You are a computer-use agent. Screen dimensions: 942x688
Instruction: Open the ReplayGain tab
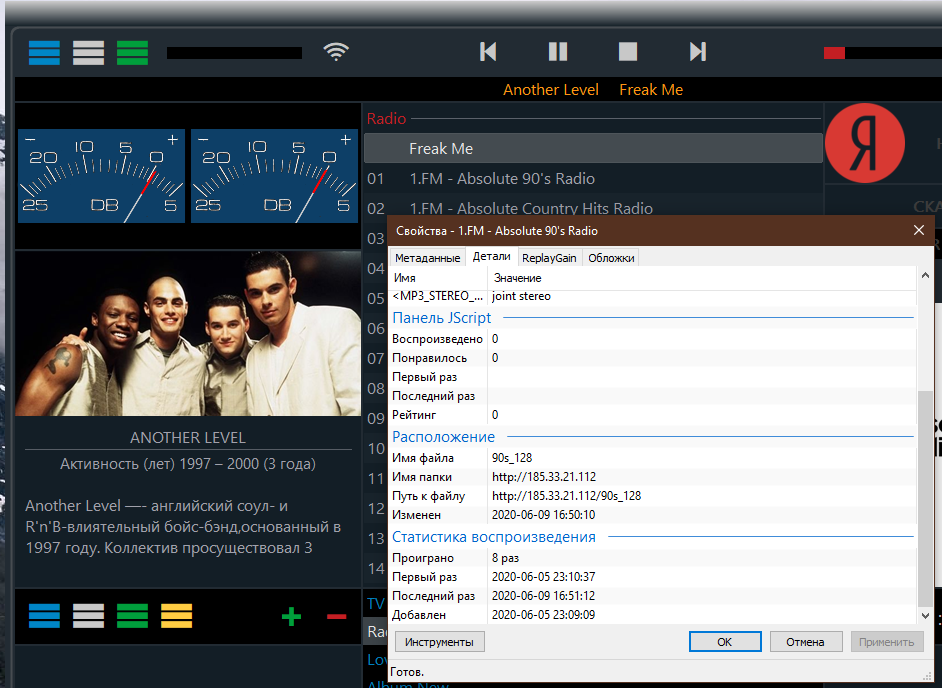549,258
